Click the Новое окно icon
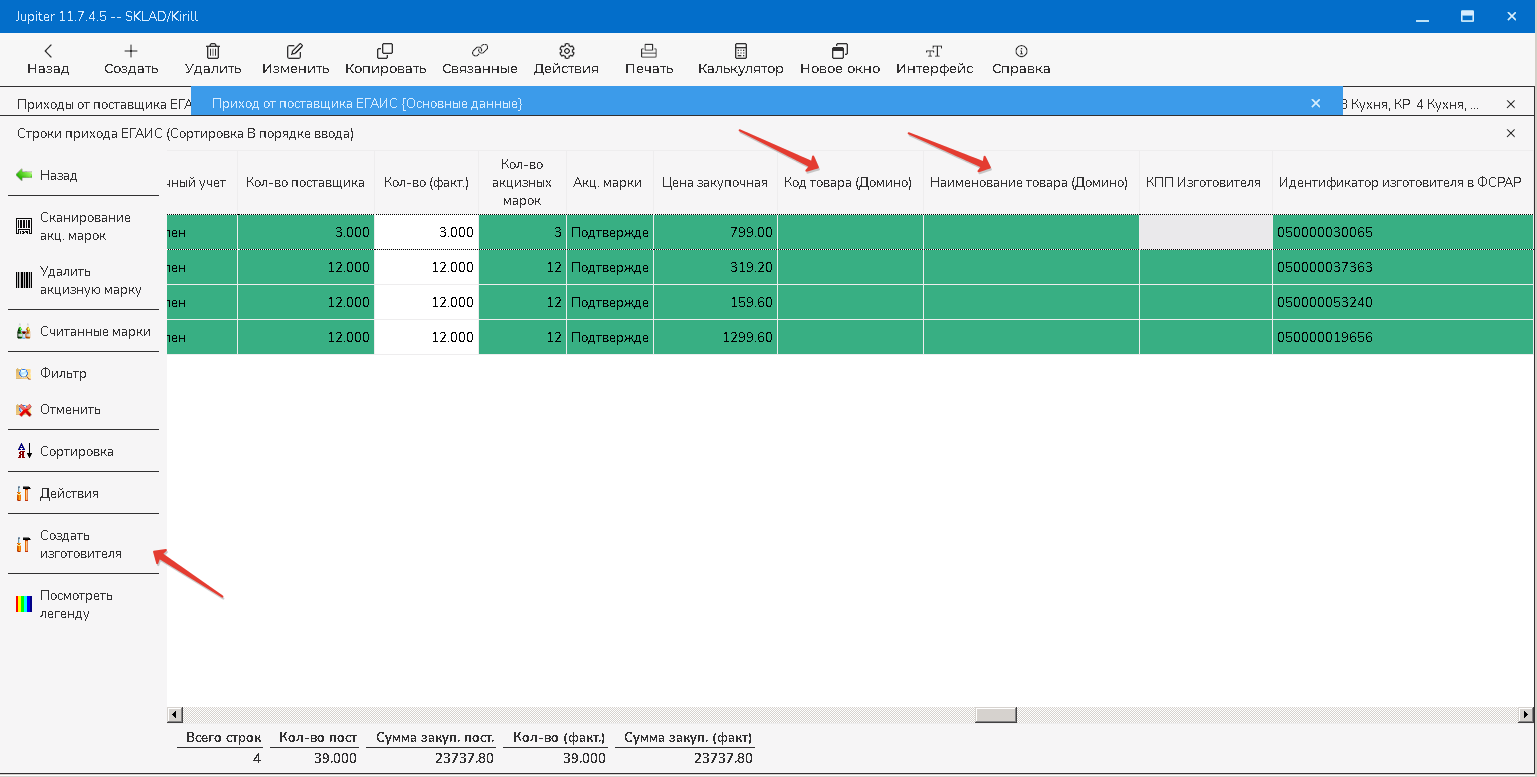 (839, 50)
